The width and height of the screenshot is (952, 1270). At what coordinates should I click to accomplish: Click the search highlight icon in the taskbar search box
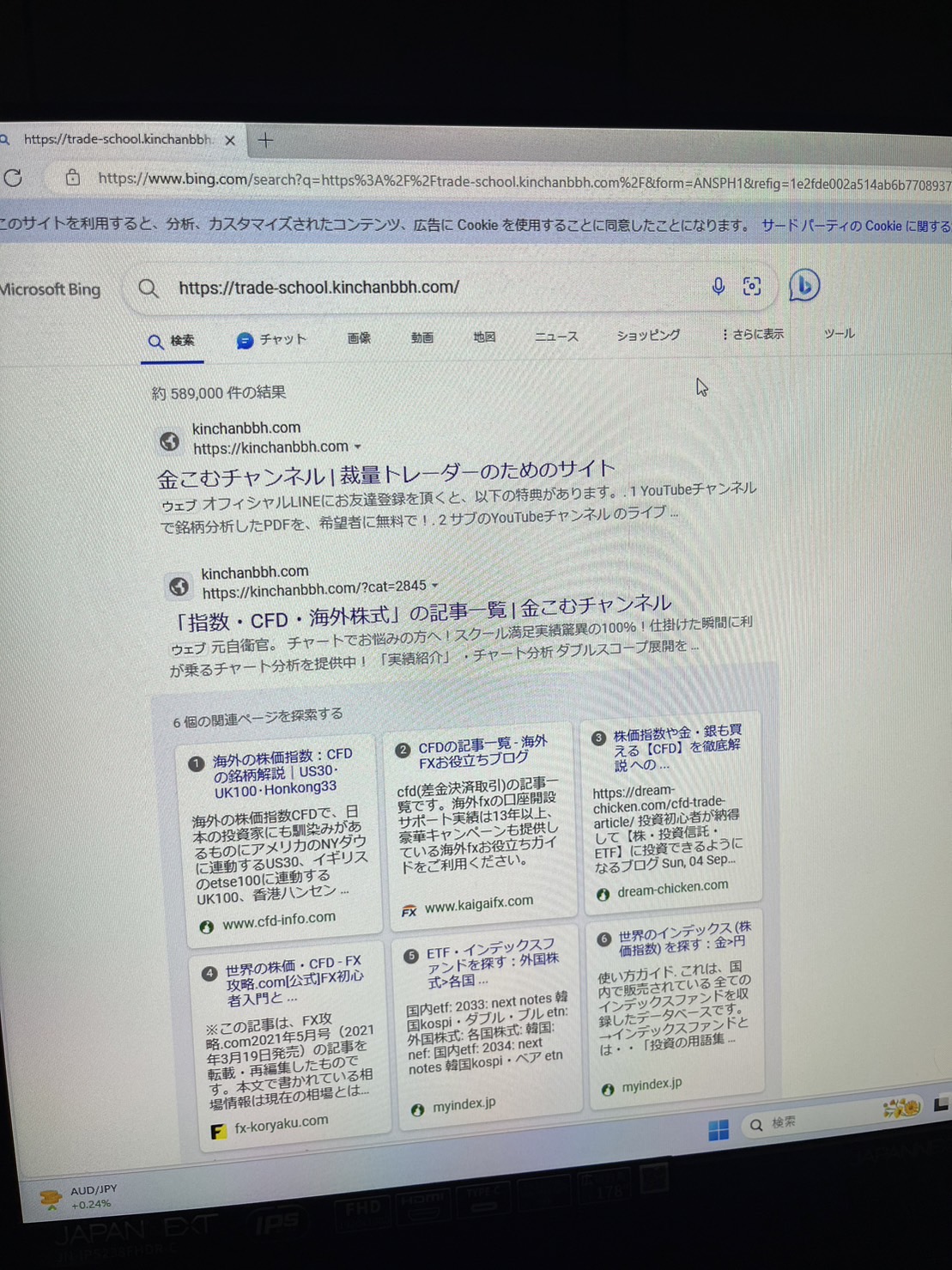coord(900,1109)
